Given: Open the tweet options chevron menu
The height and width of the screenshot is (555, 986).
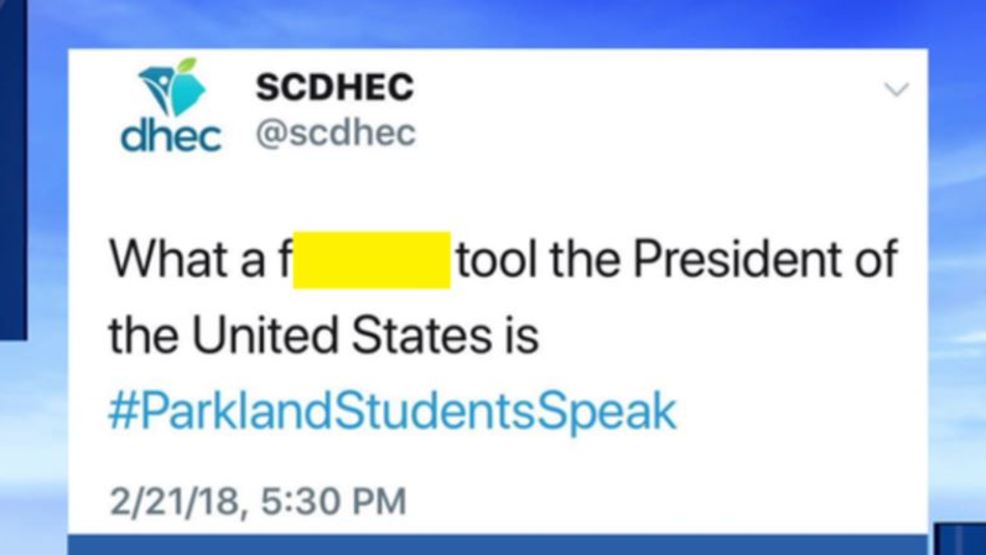Looking at the screenshot, I should 897,90.
